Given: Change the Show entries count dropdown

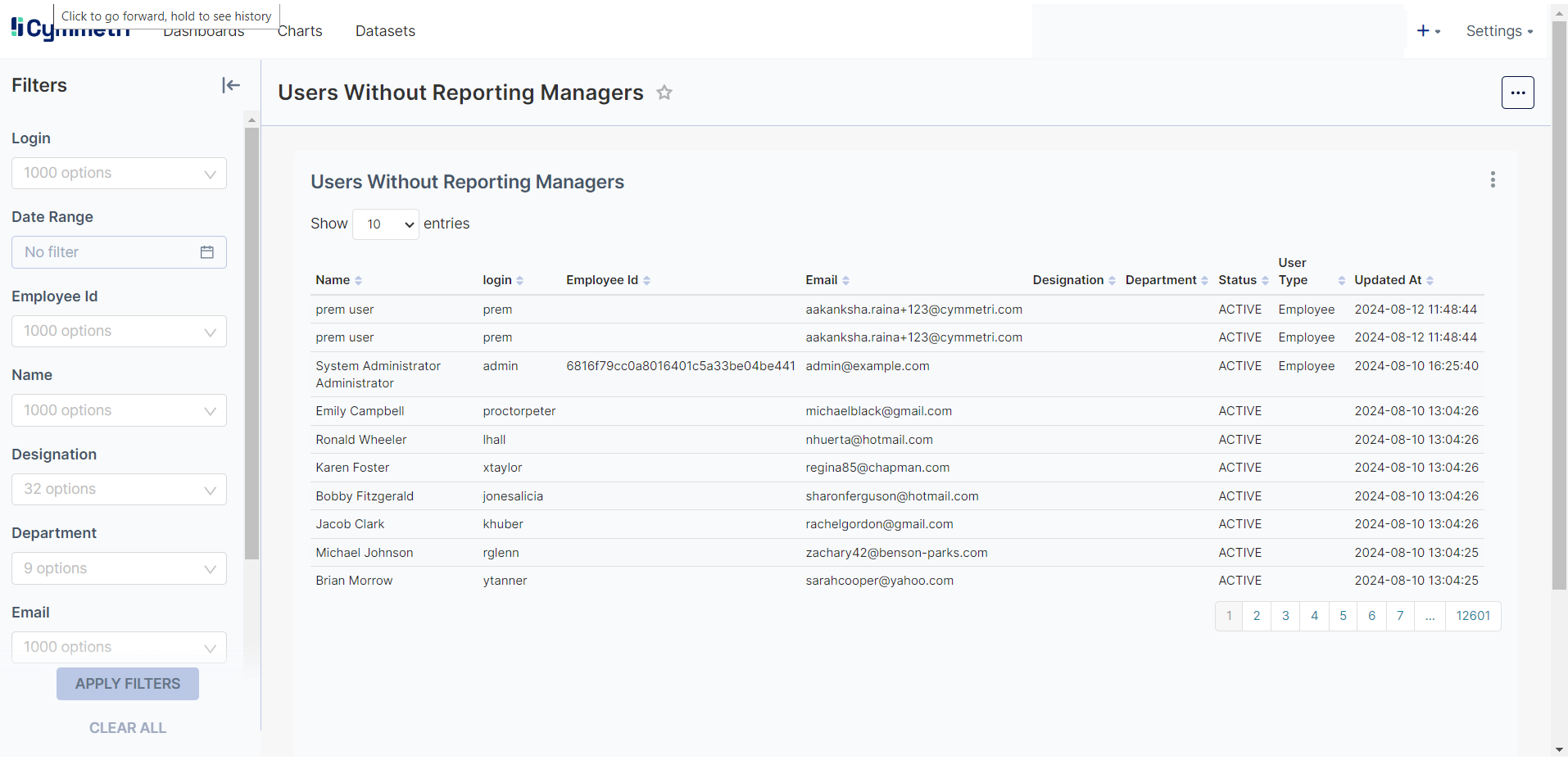Looking at the screenshot, I should point(386,224).
